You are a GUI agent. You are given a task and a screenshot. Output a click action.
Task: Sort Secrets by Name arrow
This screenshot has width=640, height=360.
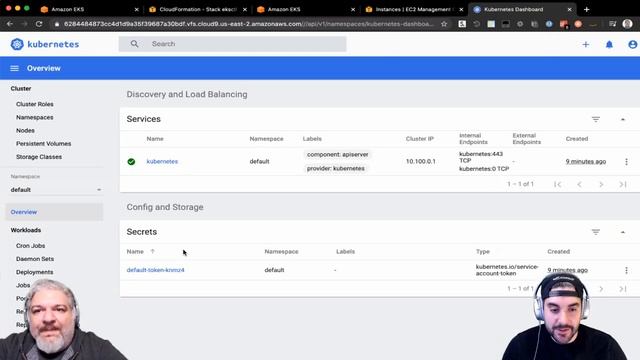click(153, 251)
